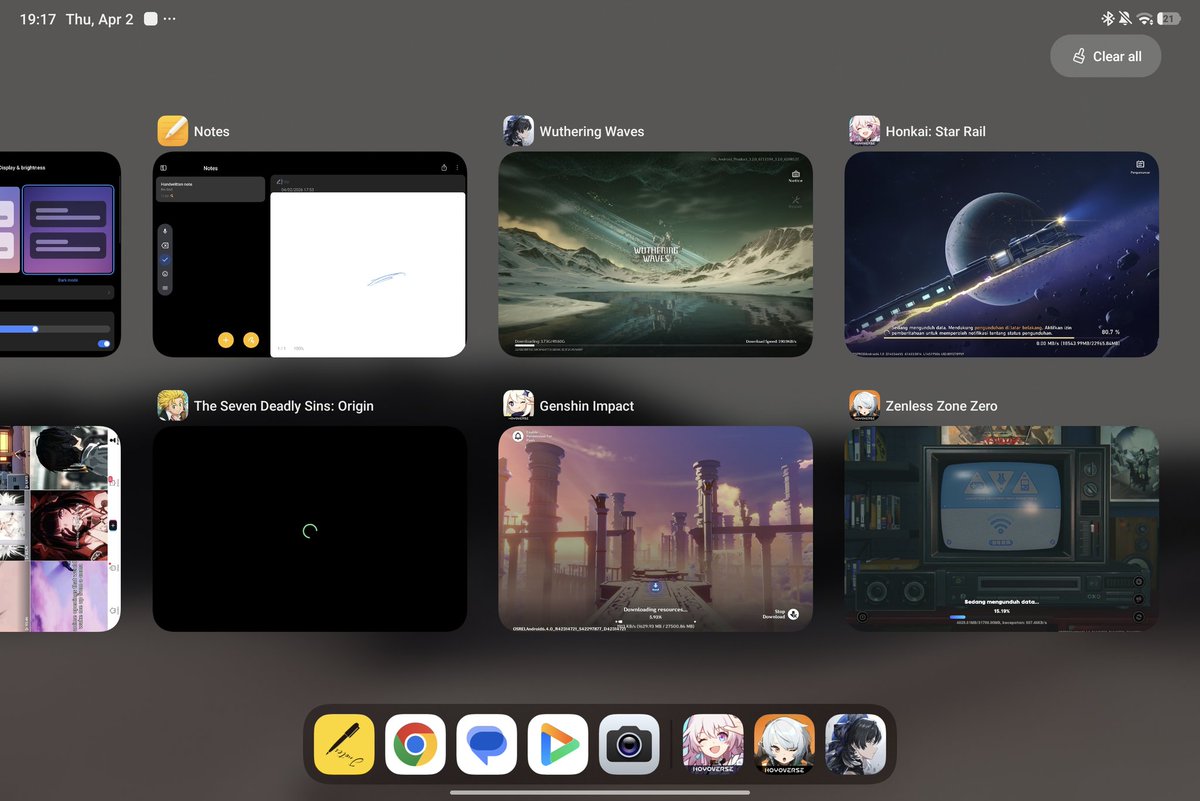Launch the Camera app from the dock
The height and width of the screenshot is (801, 1200).
pyautogui.click(x=629, y=744)
